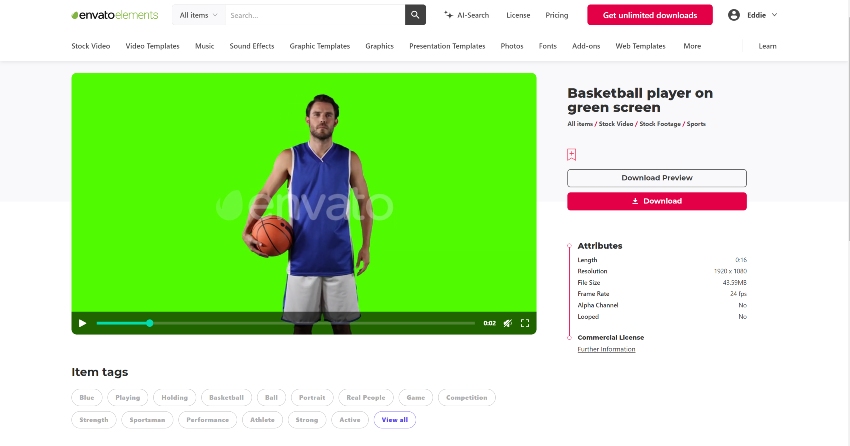Viewport: 850px width, 446px height.
Task: Select the Basketball tag
Action: tap(227, 397)
